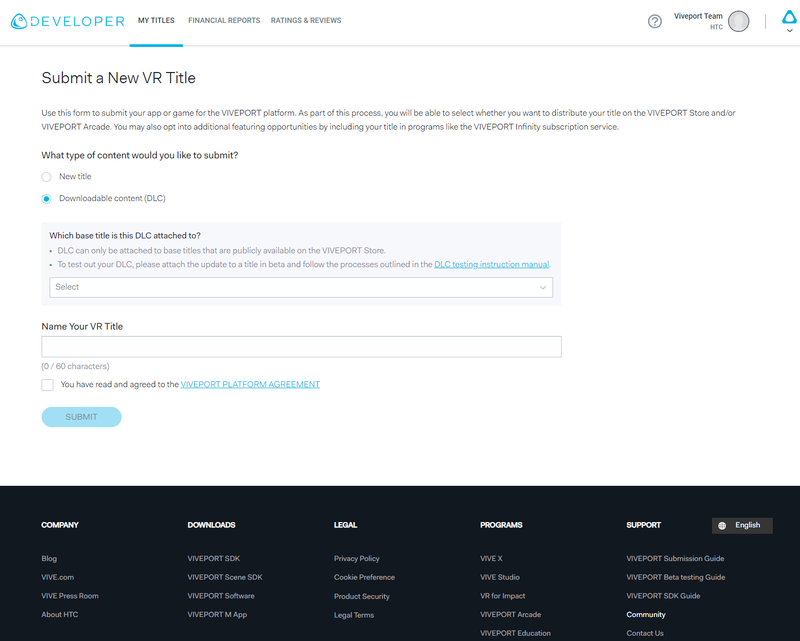This screenshot has width=800, height=641.
Task: Open the VIVE Studio link
Action: (x=500, y=577)
